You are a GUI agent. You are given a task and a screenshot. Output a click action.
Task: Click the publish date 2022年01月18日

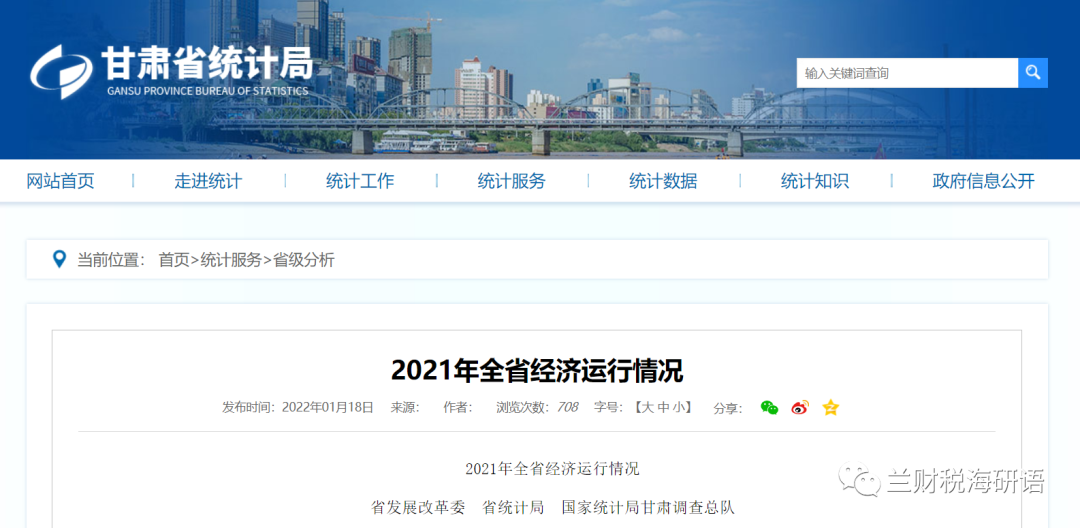328,408
